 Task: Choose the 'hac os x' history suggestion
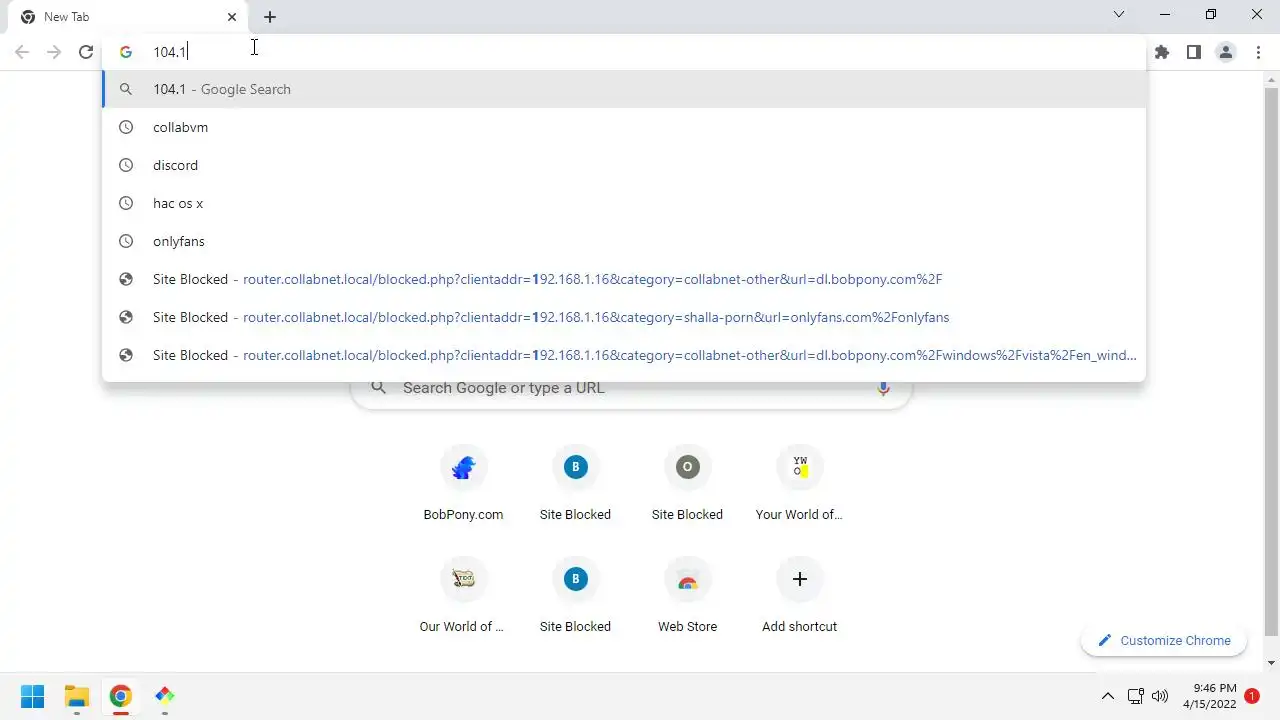(x=624, y=203)
